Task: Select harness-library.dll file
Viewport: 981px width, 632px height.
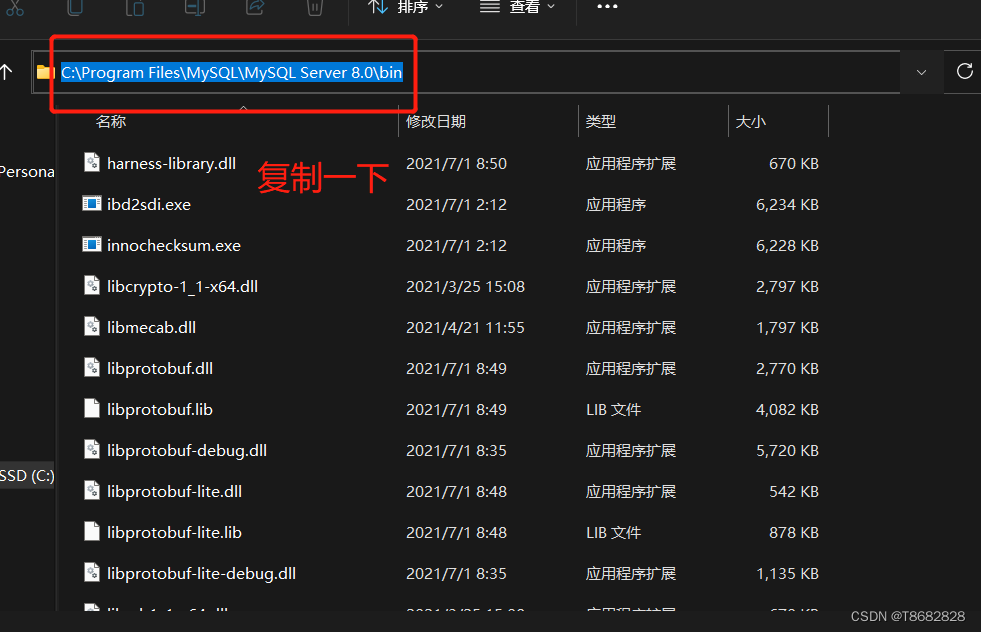Action: [x=171, y=163]
